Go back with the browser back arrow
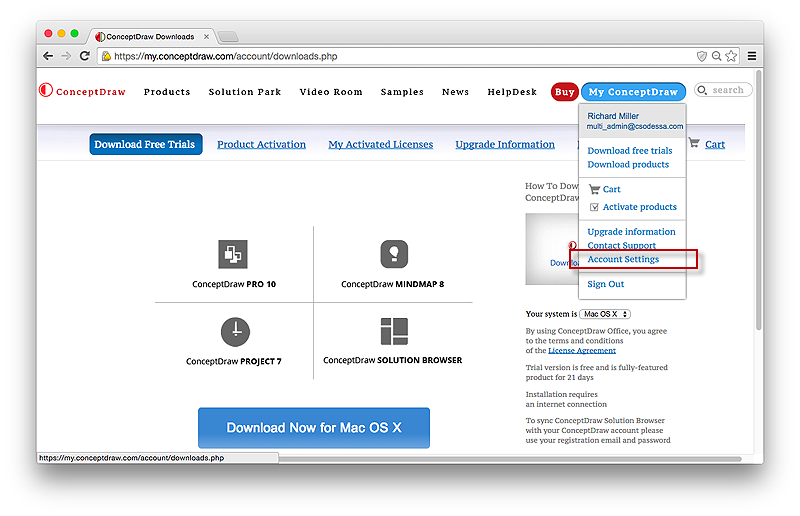Viewport: 800px width, 516px height. point(48,56)
